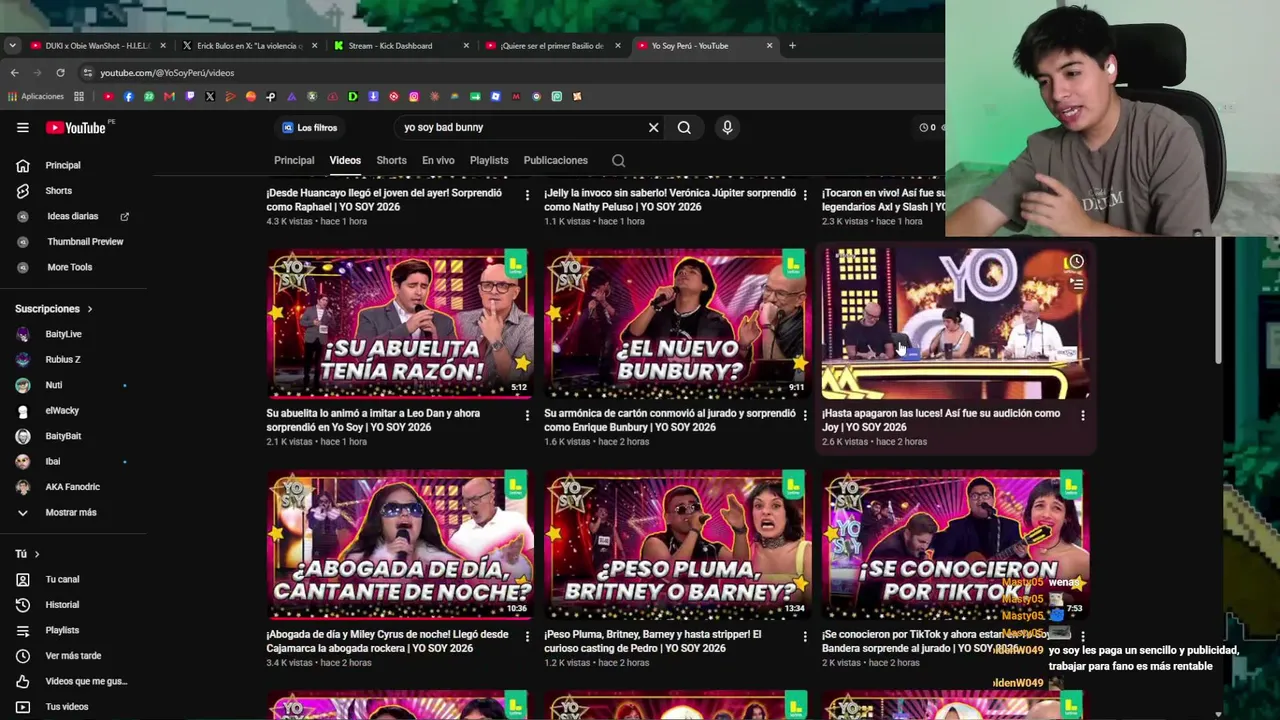This screenshot has width=1280, height=720.
Task: Open options for the Leo Dan video
Action: coord(527,415)
